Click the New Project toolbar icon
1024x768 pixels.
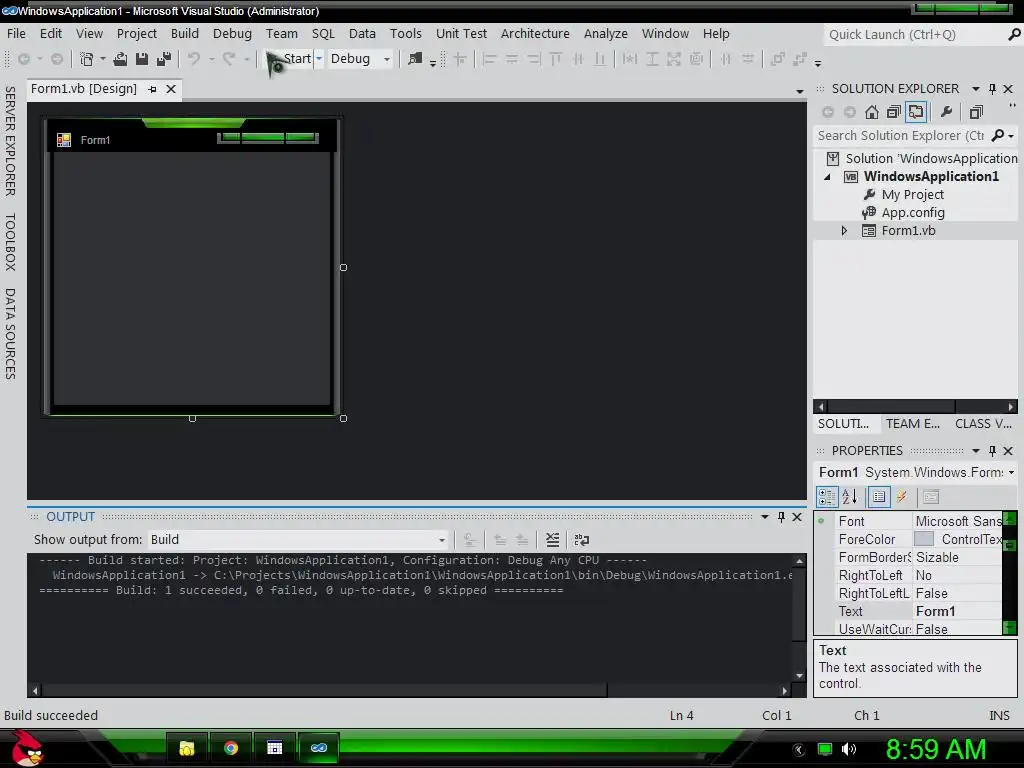coord(87,59)
